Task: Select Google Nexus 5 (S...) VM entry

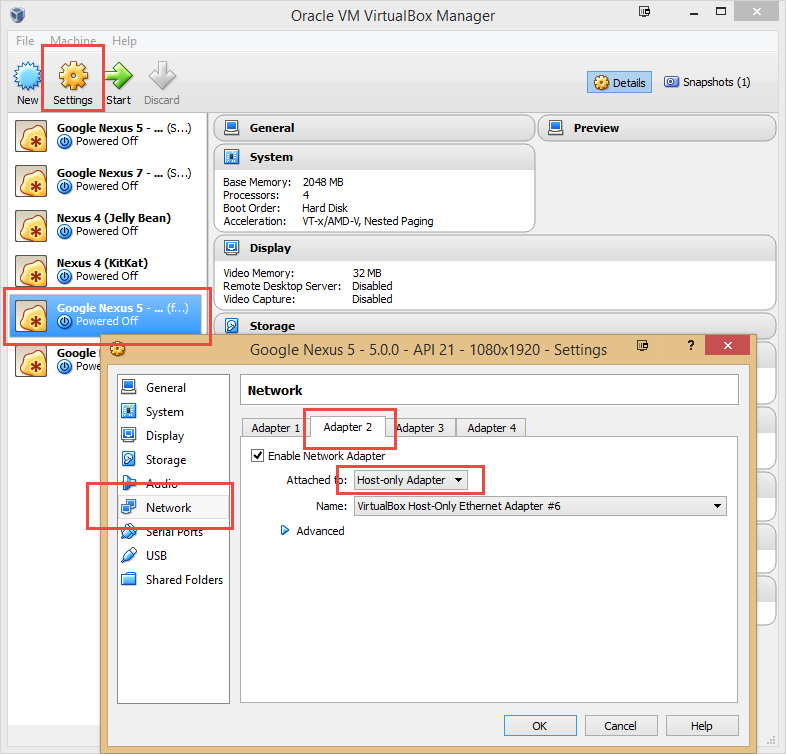Action: [x=107, y=135]
